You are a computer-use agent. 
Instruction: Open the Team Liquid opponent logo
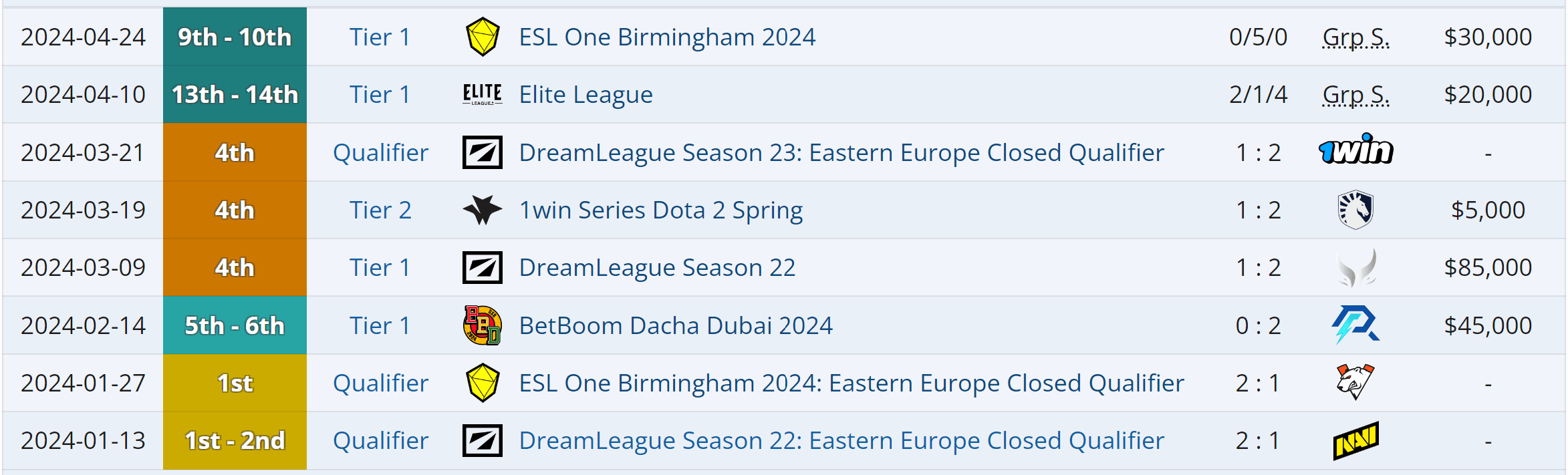1353,210
